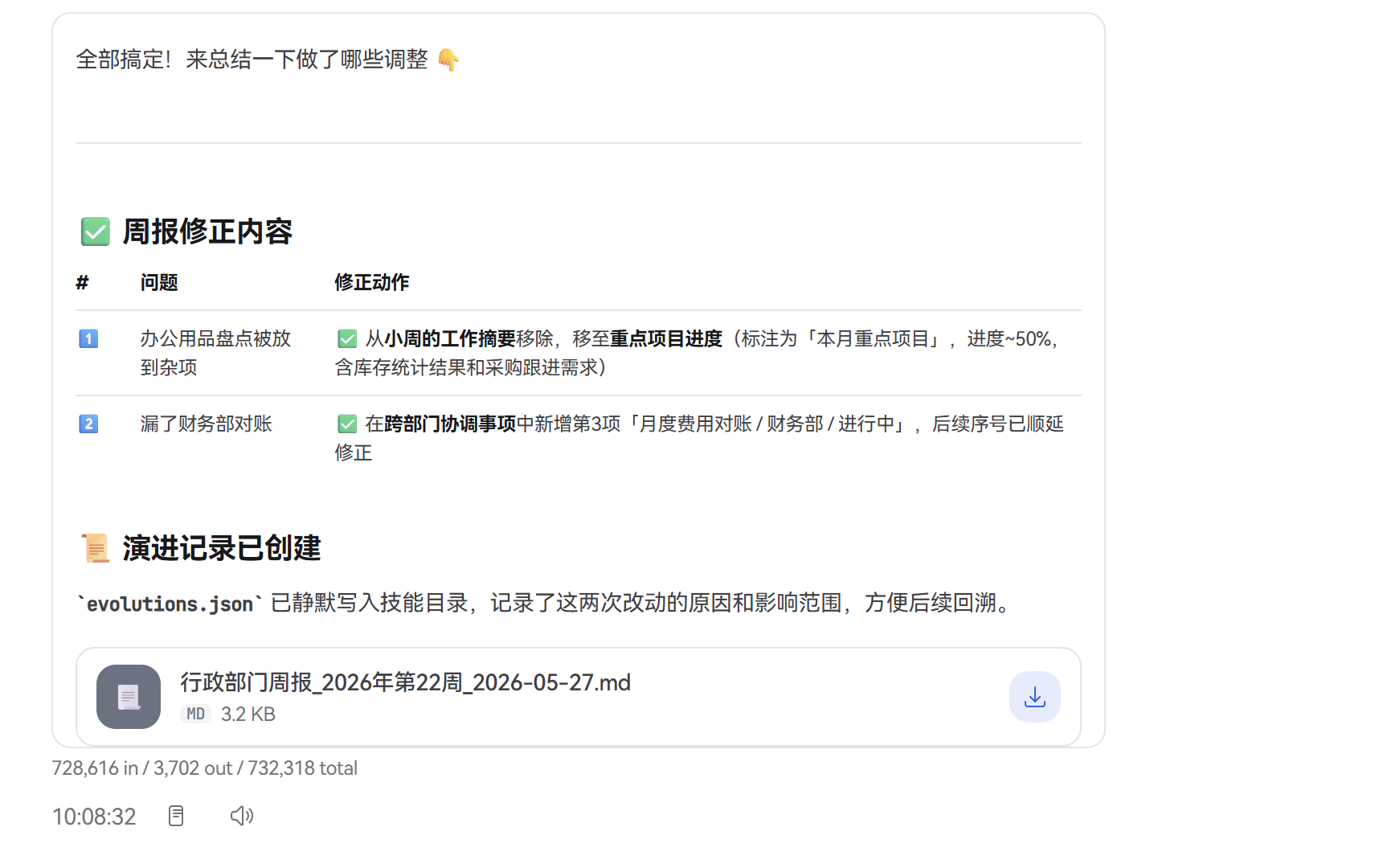
Task: Select bold text 重点项目进度
Action: [666, 338]
